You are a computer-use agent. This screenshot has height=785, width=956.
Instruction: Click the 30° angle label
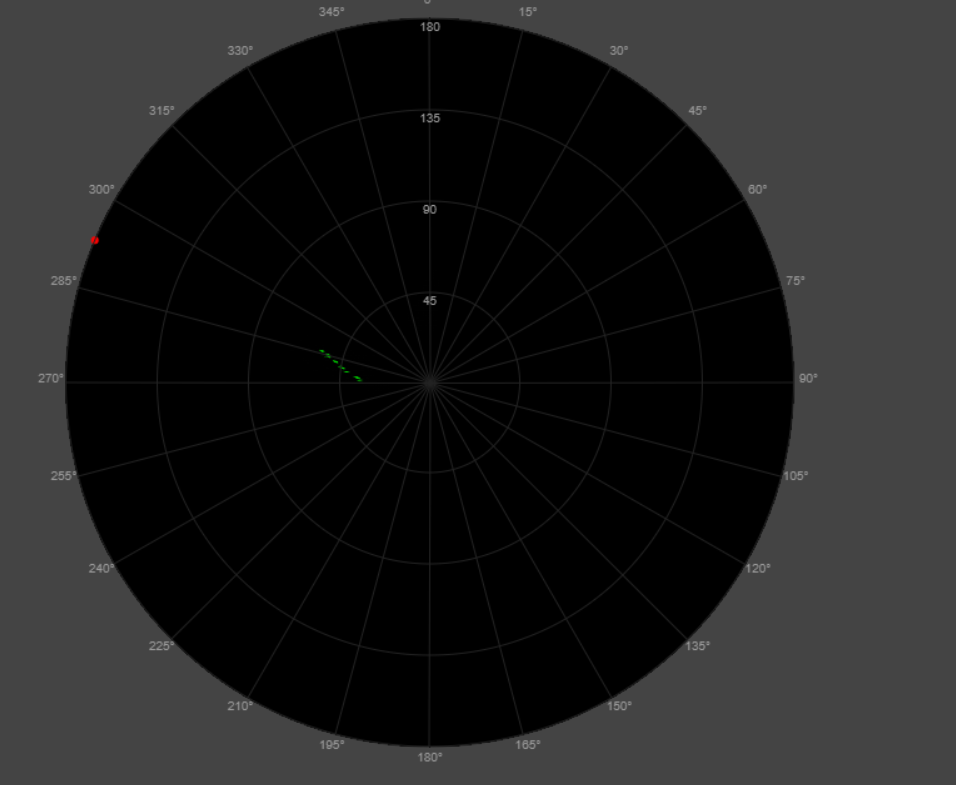coord(619,51)
